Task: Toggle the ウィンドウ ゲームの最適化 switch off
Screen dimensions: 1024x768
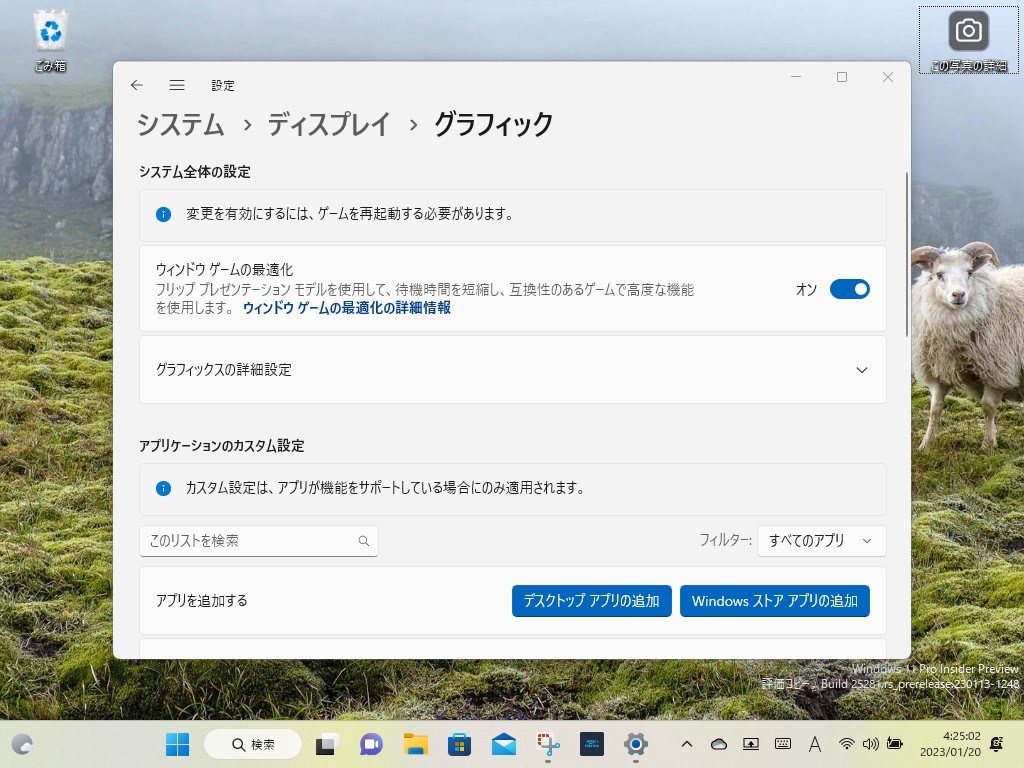Action: [850, 289]
